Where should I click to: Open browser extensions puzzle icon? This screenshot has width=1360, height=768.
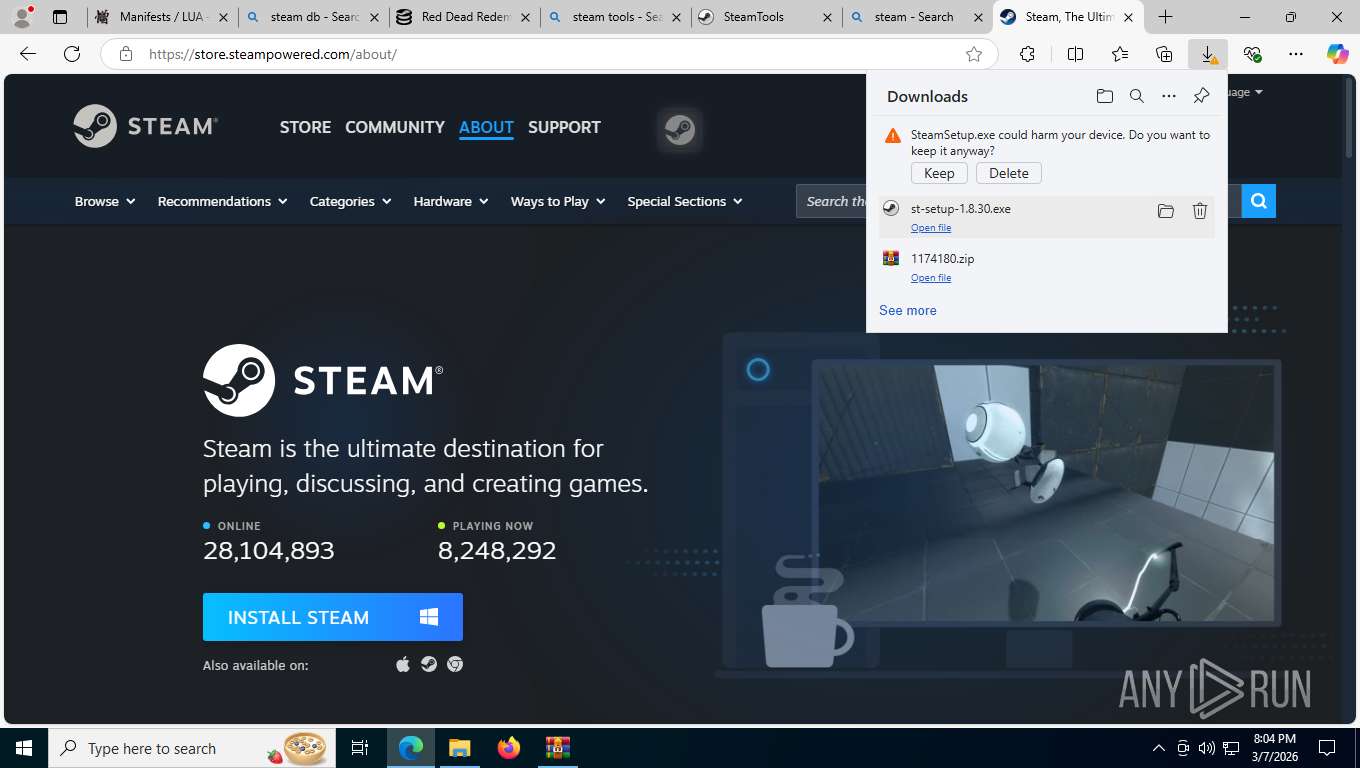tap(1027, 54)
